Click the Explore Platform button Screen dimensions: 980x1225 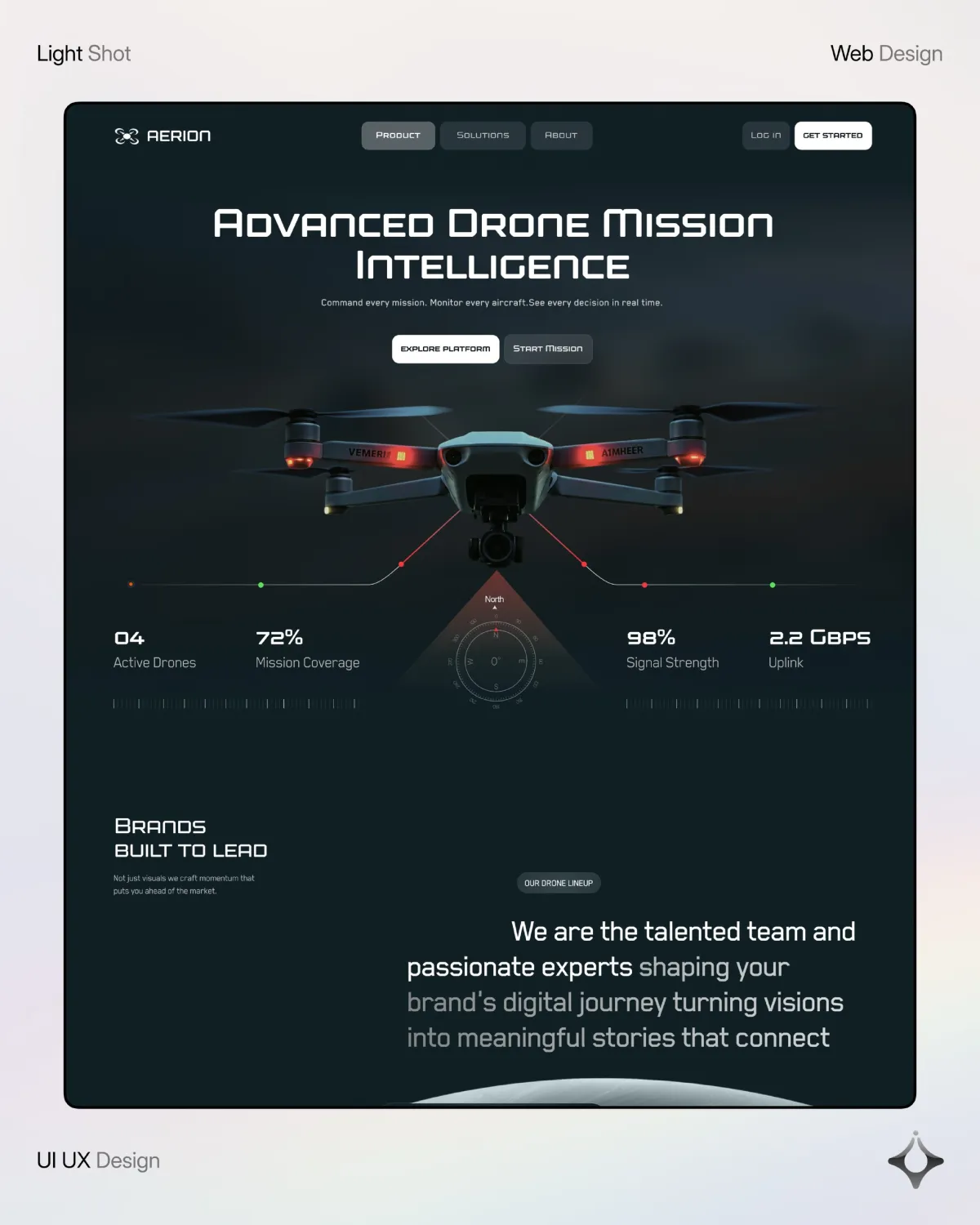445,349
